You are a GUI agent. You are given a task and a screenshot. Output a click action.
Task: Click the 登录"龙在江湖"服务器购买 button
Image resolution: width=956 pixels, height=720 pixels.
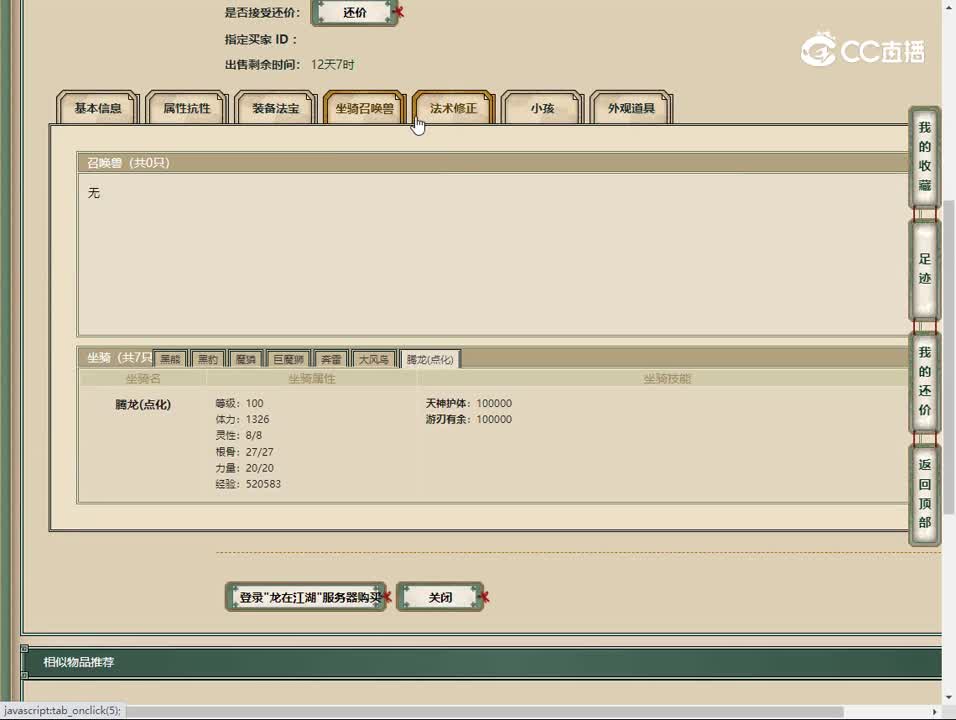click(x=305, y=597)
